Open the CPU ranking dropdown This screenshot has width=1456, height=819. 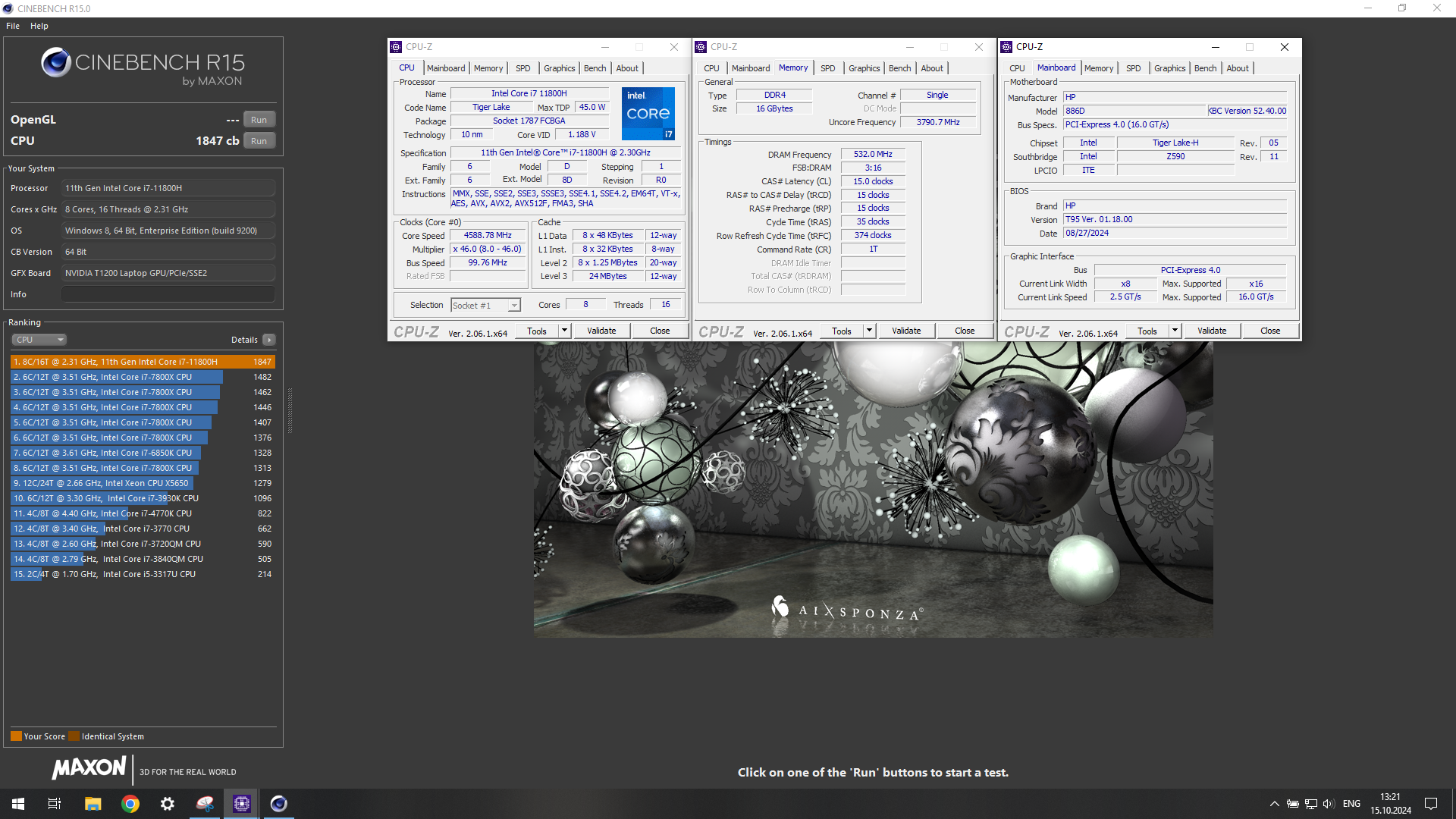39,340
